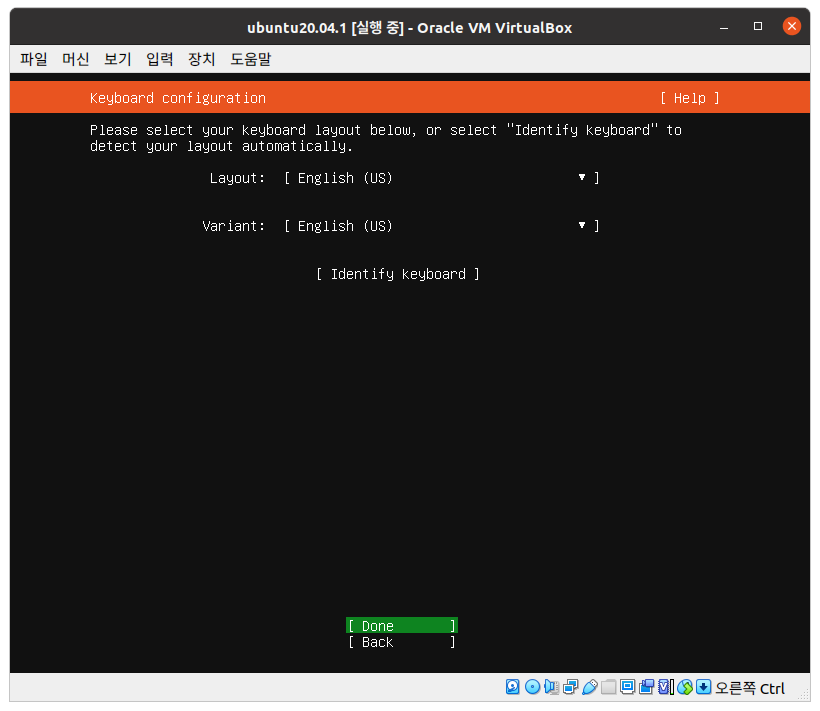Click the network adapters status icon
This screenshot has height=711, width=820.
tap(571, 686)
